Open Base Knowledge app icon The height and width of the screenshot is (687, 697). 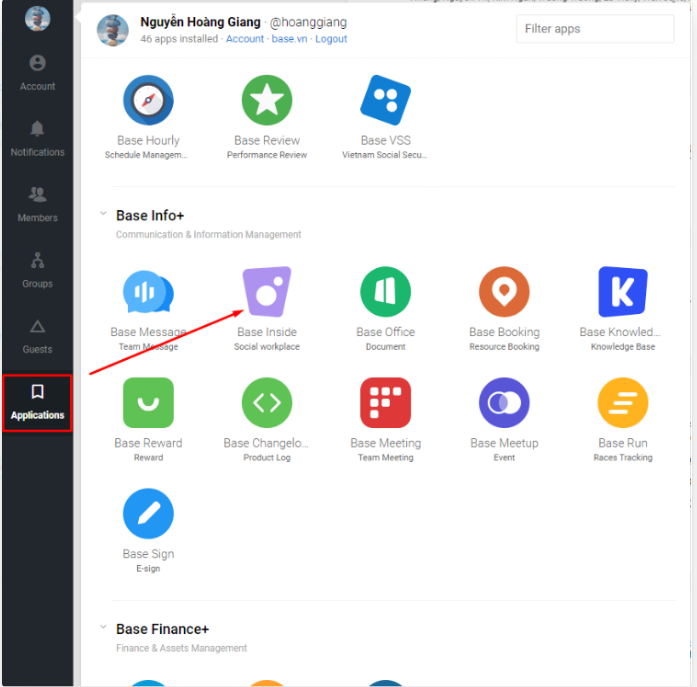[x=623, y=292]
